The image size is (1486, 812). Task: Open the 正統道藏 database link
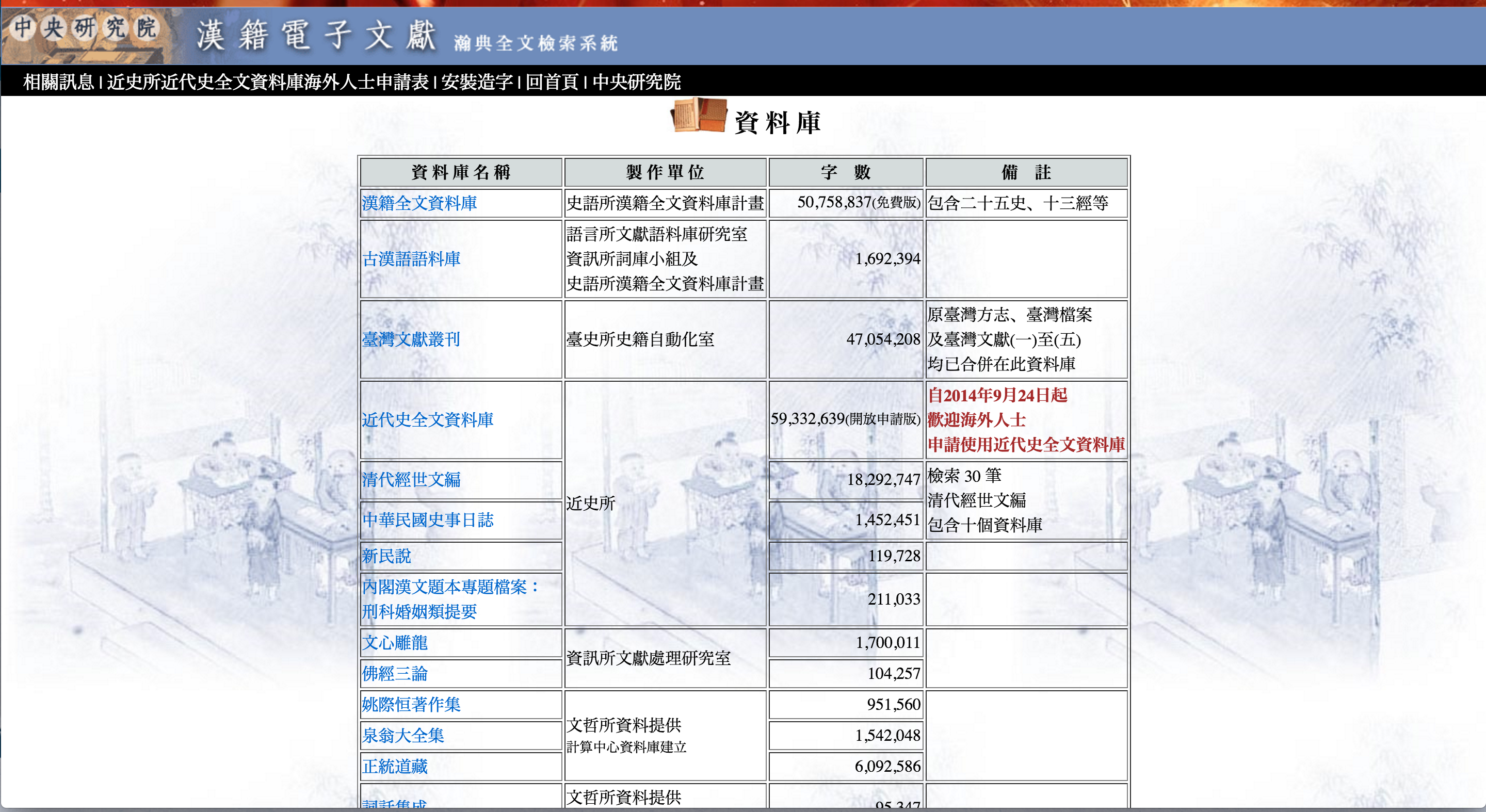point(395,767)
